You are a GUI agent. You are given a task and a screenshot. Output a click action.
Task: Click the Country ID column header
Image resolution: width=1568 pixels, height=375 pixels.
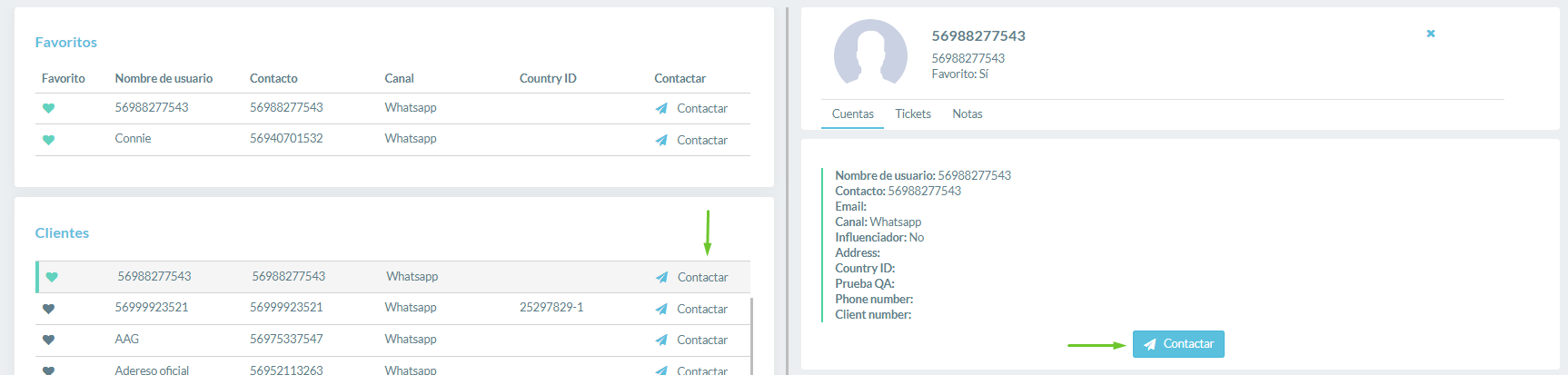pos(548,78)
